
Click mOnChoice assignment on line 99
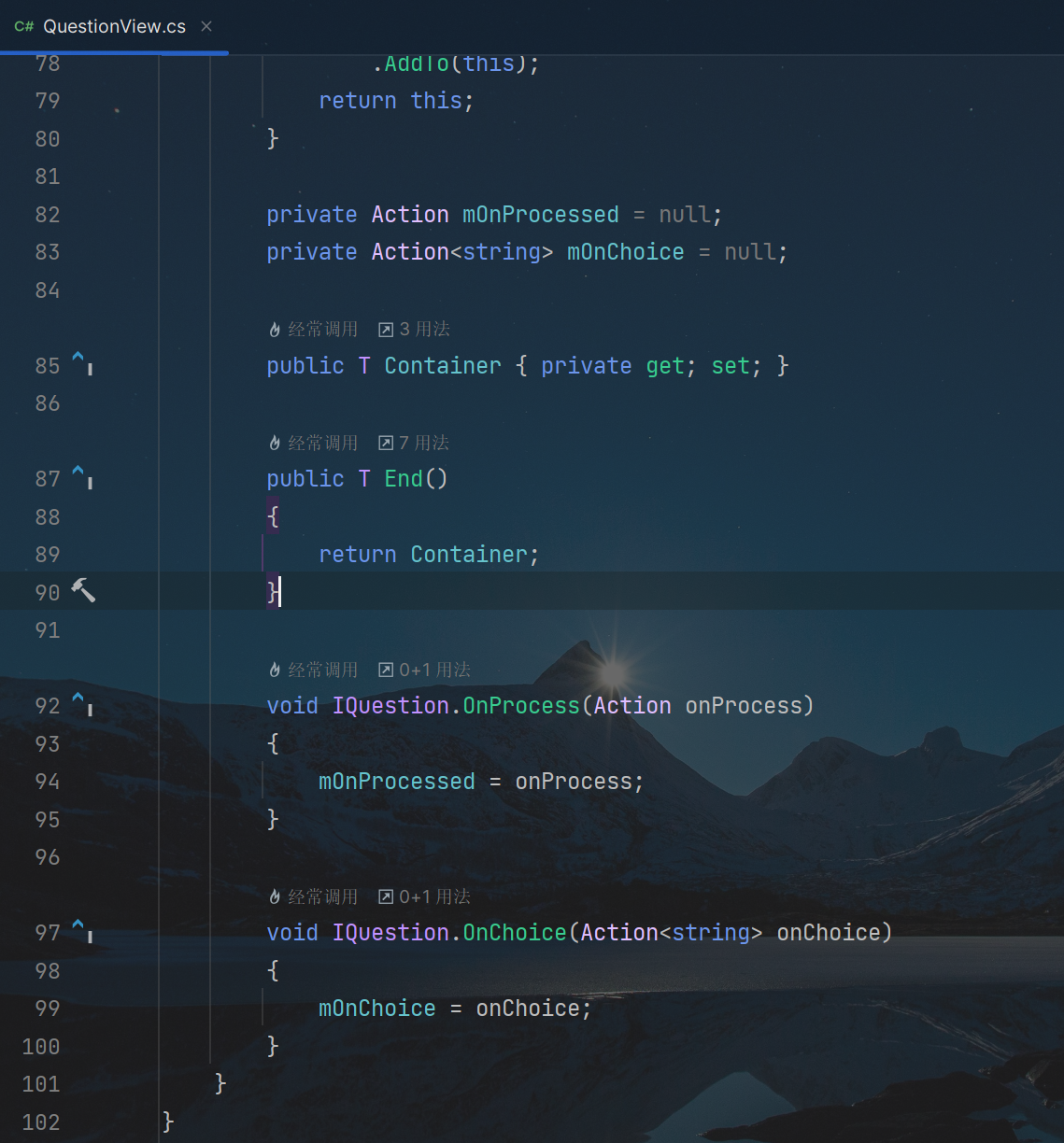point(377,1009)
